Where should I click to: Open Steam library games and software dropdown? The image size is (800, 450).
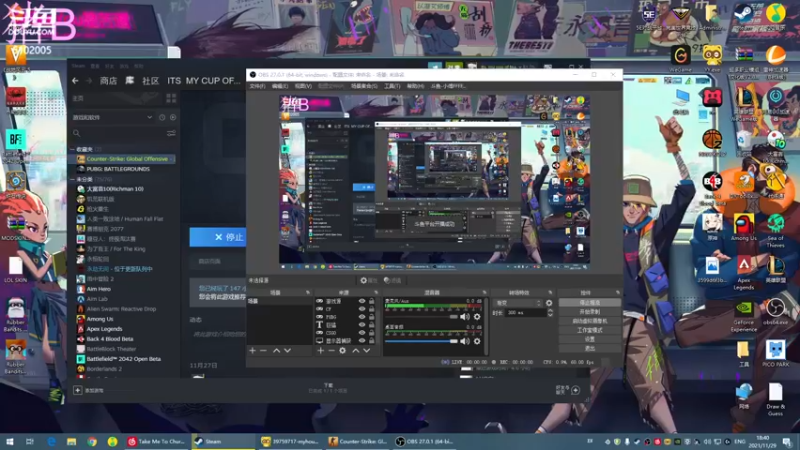pyautogui.click(x=112, y=117)
